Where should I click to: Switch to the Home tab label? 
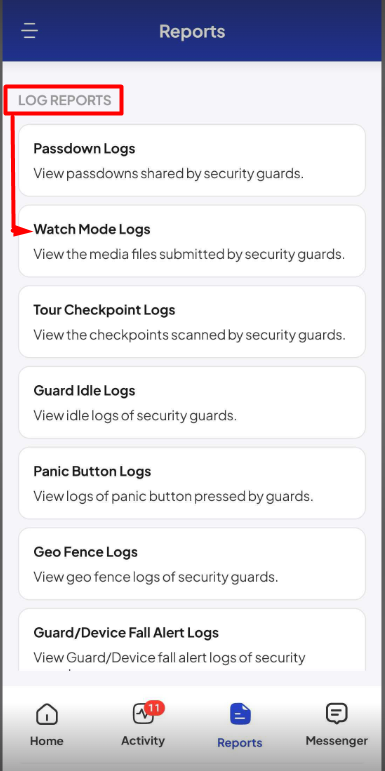coord(47,741)
